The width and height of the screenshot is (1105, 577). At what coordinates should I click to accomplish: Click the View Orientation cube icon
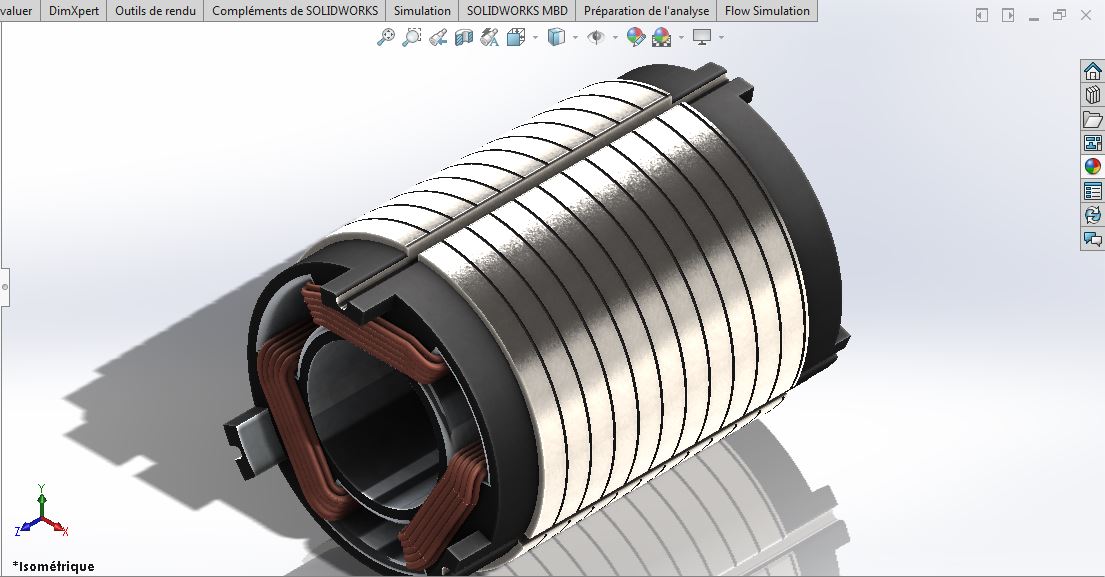pos(517,37)
